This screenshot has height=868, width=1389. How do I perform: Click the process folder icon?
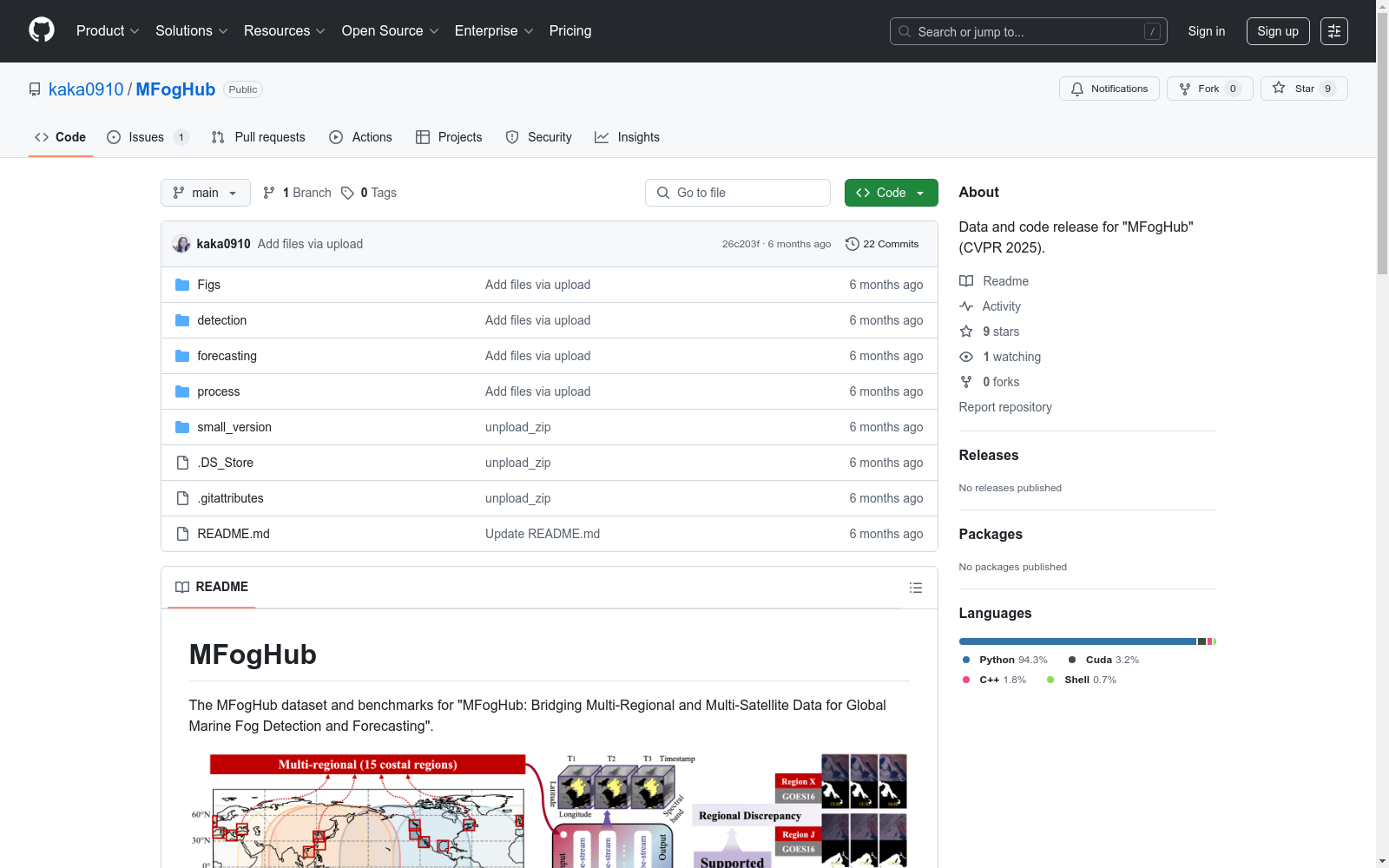tap(182, 391)
